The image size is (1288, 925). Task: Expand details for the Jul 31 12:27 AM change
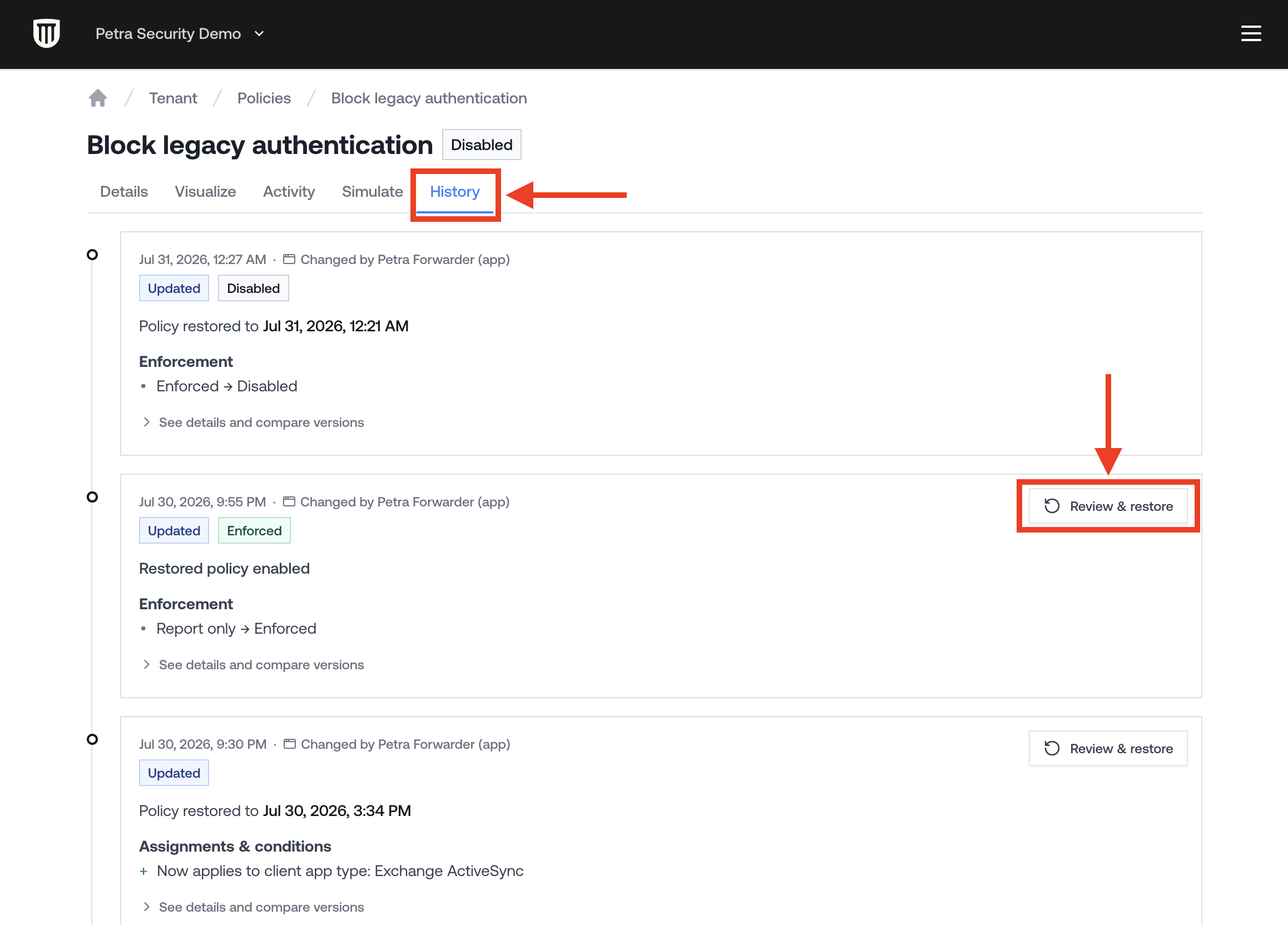253,422
